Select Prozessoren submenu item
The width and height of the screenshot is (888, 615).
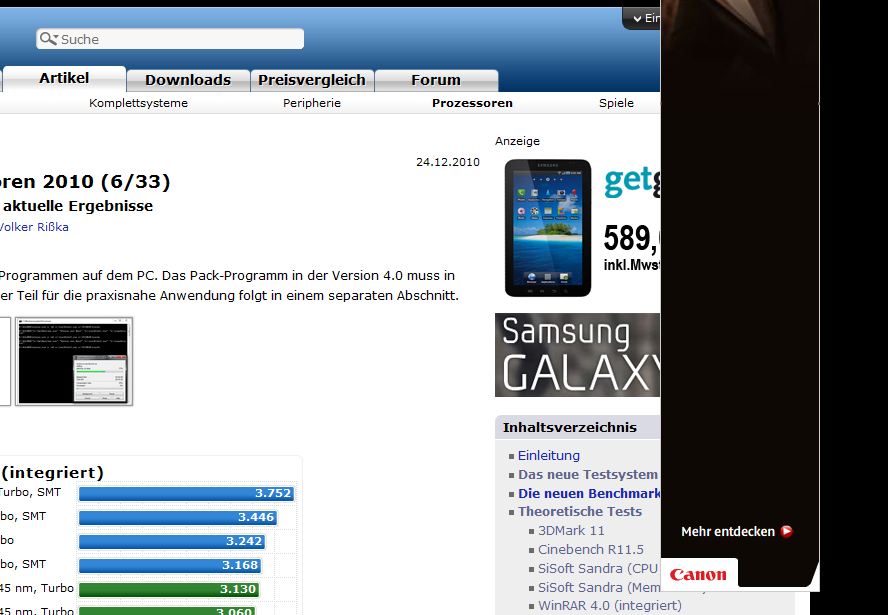pos(472,103)
